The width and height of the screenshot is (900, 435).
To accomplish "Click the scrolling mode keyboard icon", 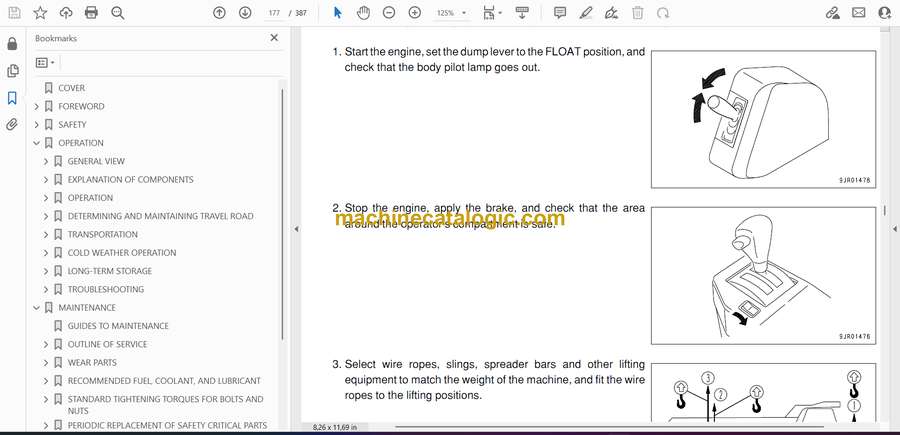I will 522,13.
